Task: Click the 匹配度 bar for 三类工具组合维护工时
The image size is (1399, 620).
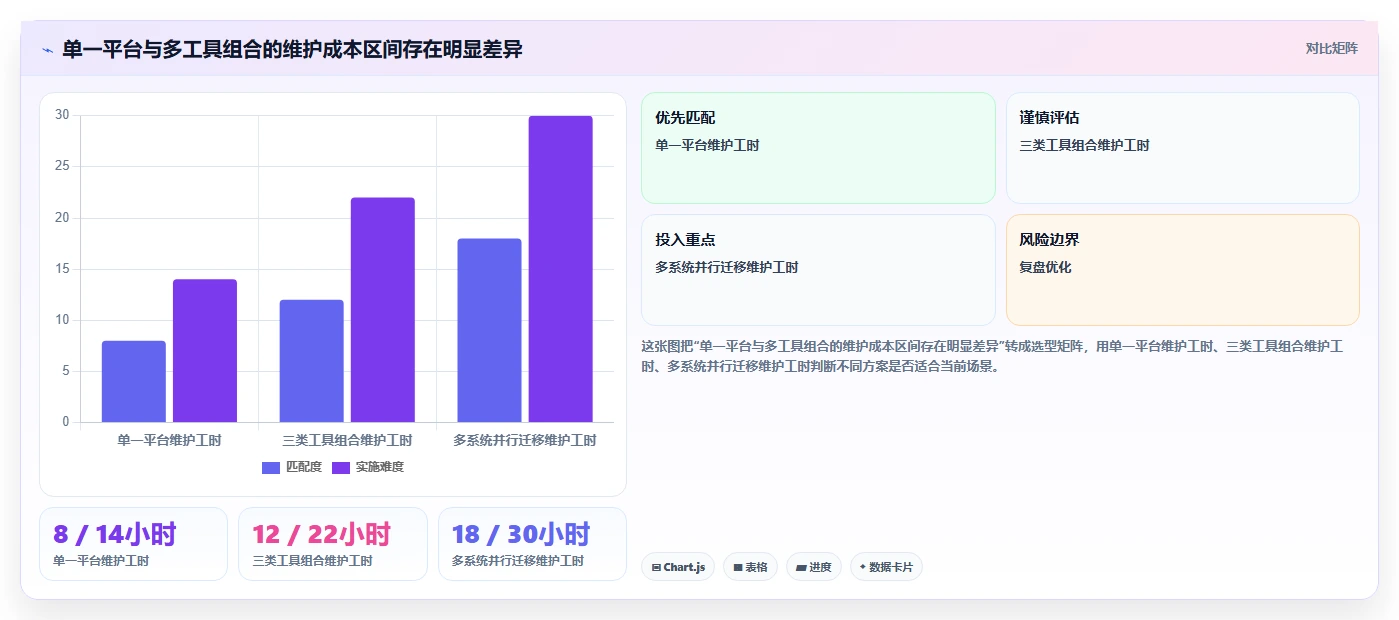Action: pos(312,361)
